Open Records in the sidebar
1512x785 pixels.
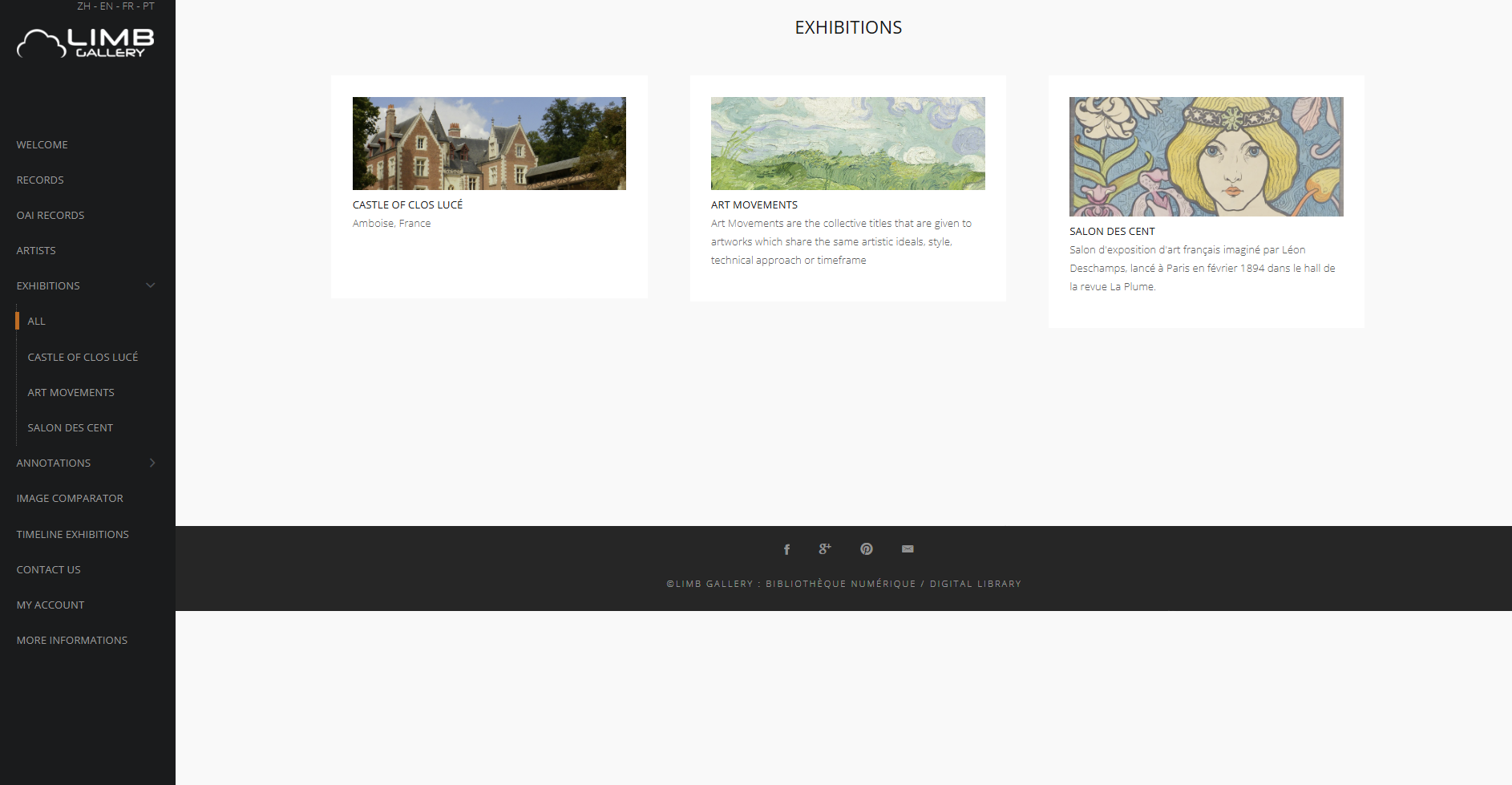pyautogui.click(x=40, y=180)
